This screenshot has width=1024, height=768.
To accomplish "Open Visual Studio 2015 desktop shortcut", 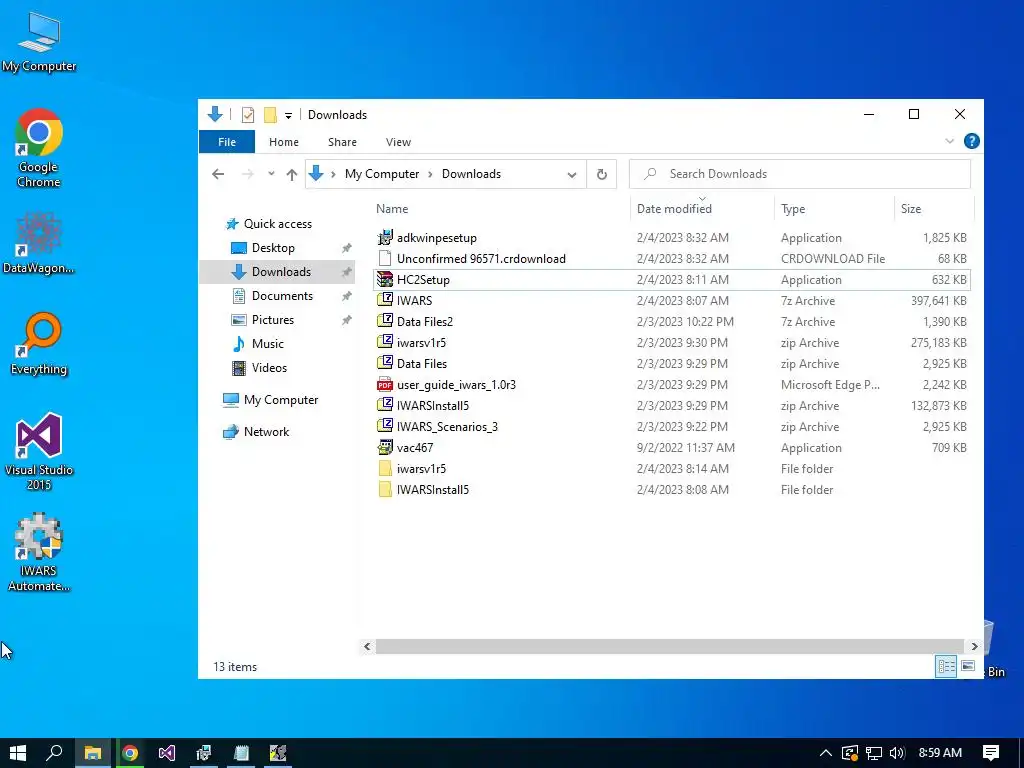I will coord(39,451).
